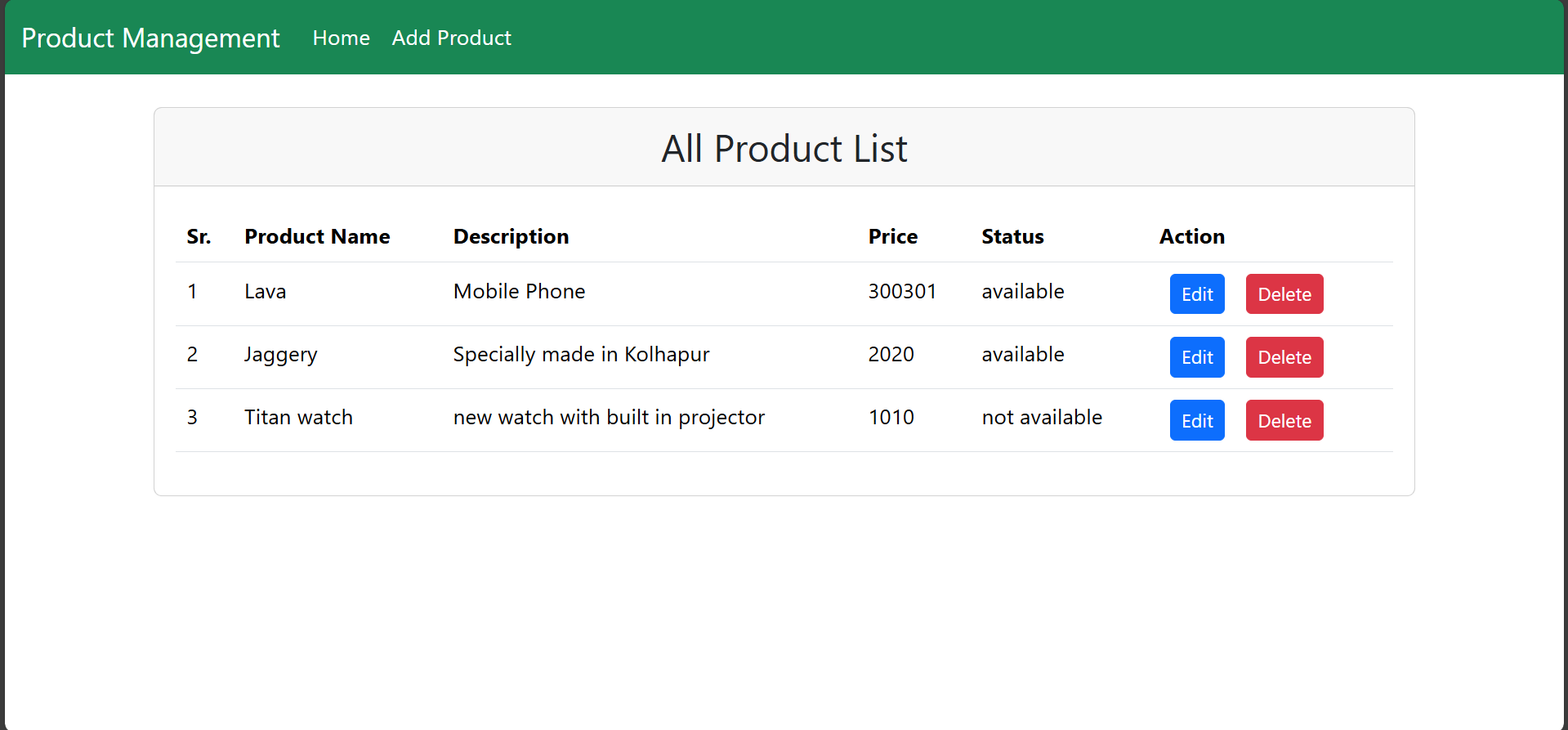Click the Sr. column header
The height and width of the screenshot is (730, 1568).
pyautogui.click(x=199, y=236)
